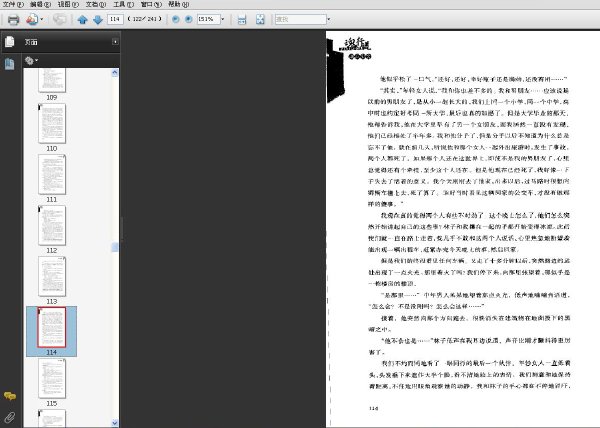Select page 112 thumbnail
Screen dimensions: 600x428
click(52, 225)
